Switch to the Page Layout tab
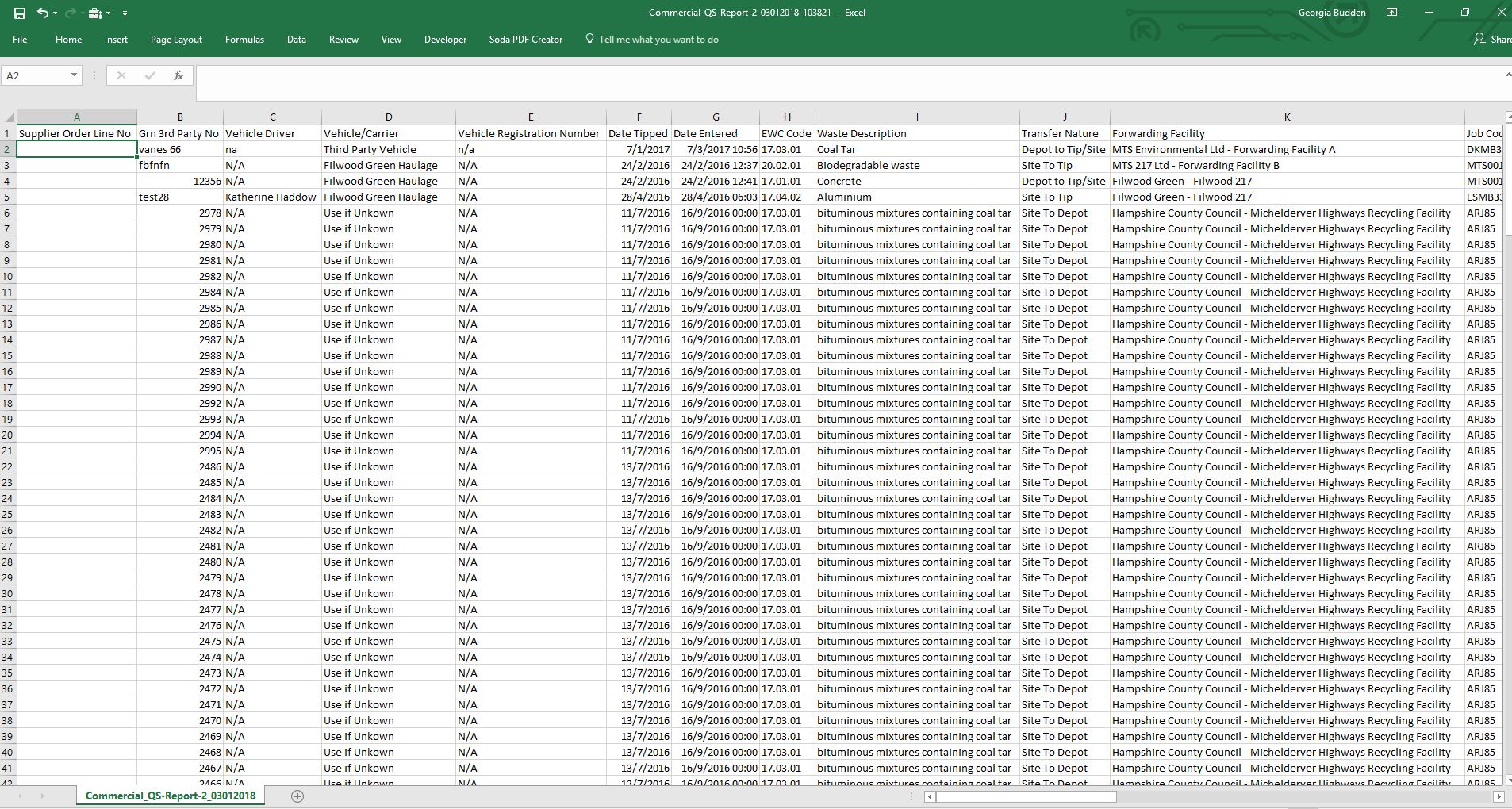1512x809 pixels. (176, 40)
